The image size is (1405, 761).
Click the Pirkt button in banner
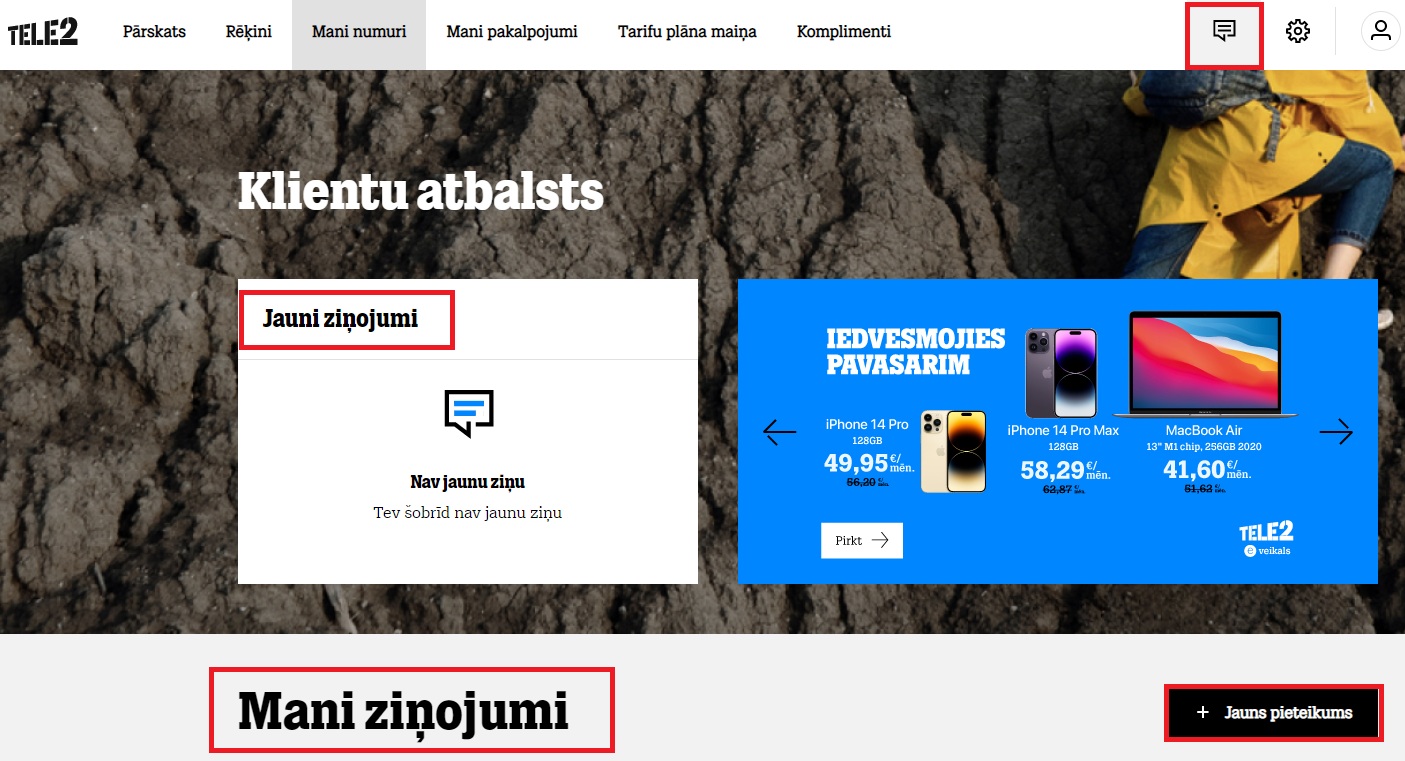(862, 540)
